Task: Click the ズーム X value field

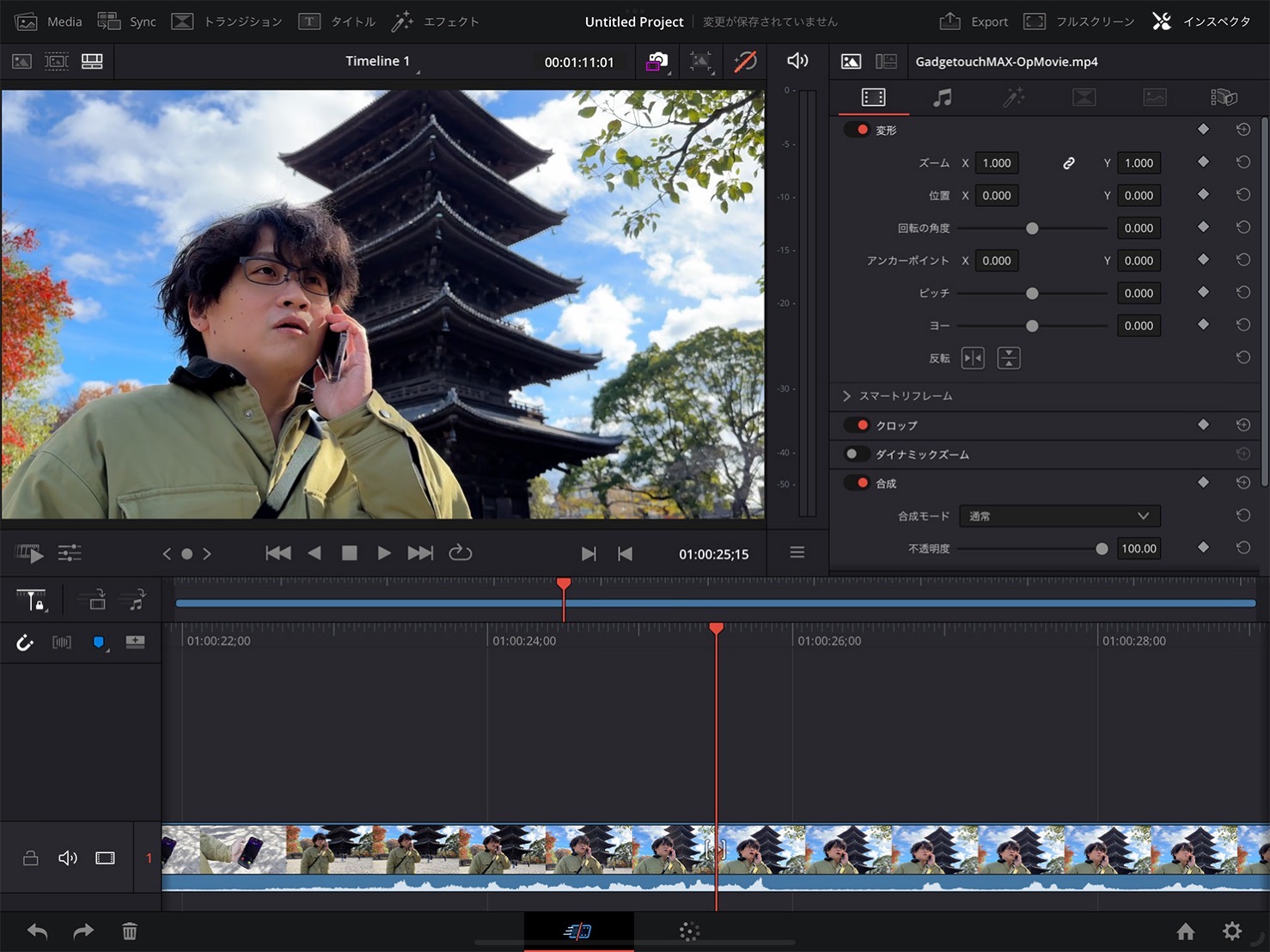Action: coord(997,163)
